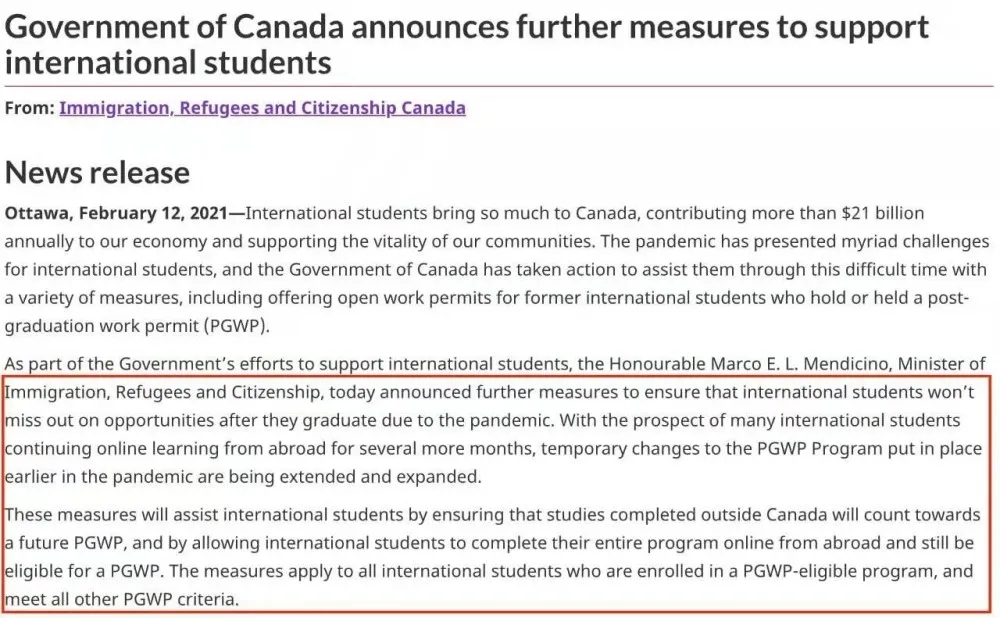This screenshot has width=1000, height=618.
Task: Open the Immigration, Refugees and Citizenship Canada link
Action: click(x=262, y=108)
